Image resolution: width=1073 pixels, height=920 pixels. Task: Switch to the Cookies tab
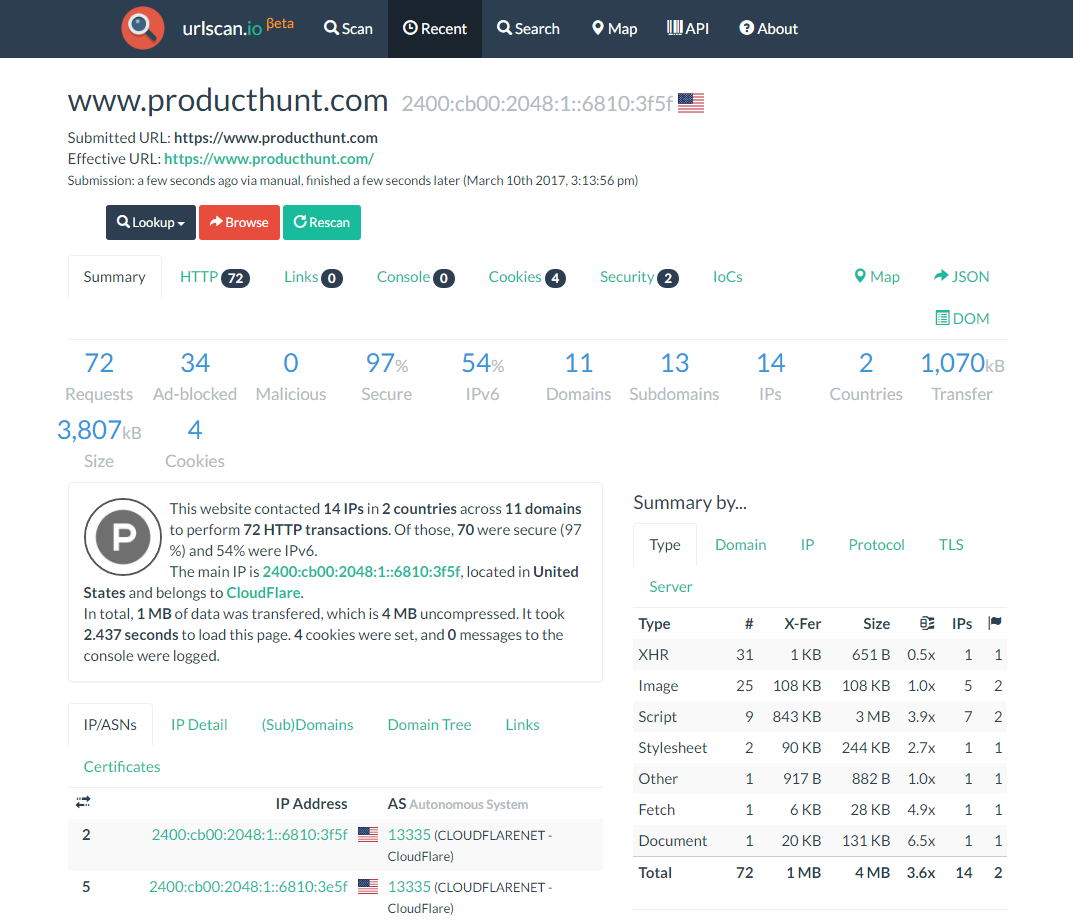526,277
